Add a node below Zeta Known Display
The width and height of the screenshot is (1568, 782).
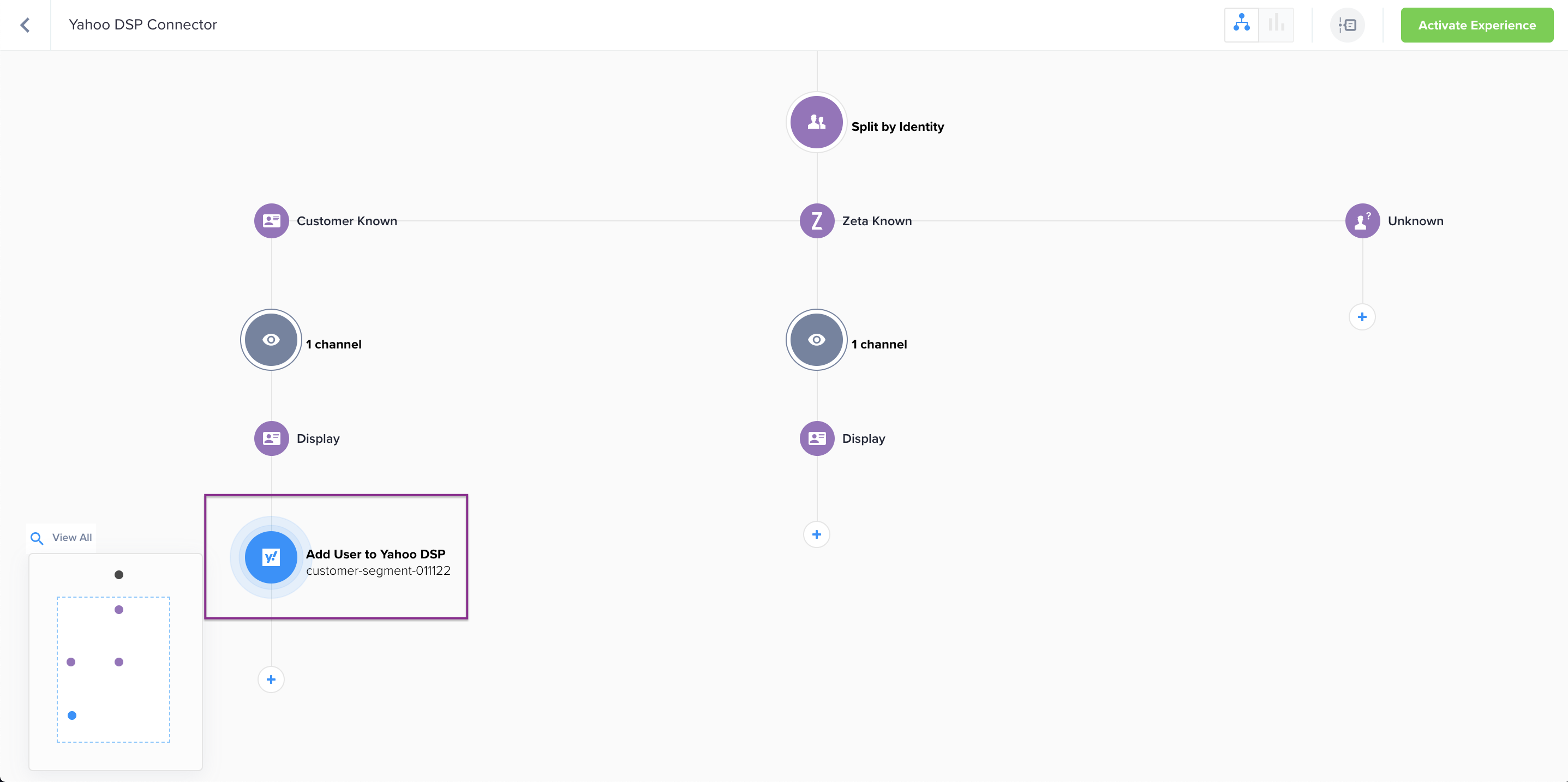816,534
